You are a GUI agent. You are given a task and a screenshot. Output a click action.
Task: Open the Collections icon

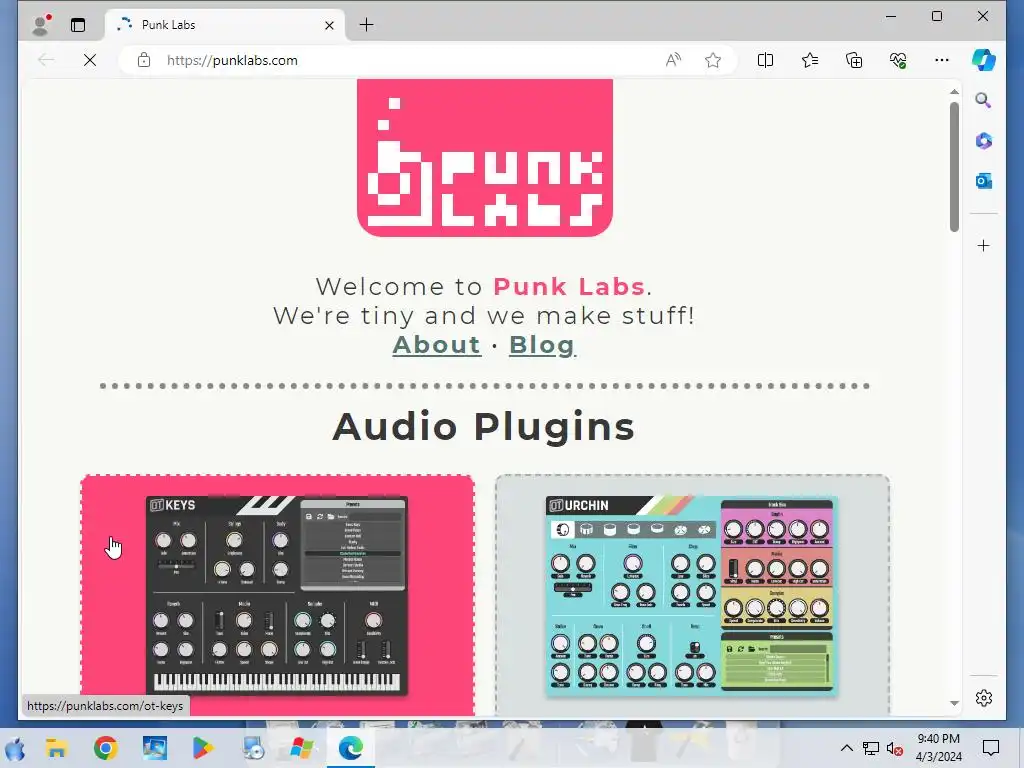(854, 60)
